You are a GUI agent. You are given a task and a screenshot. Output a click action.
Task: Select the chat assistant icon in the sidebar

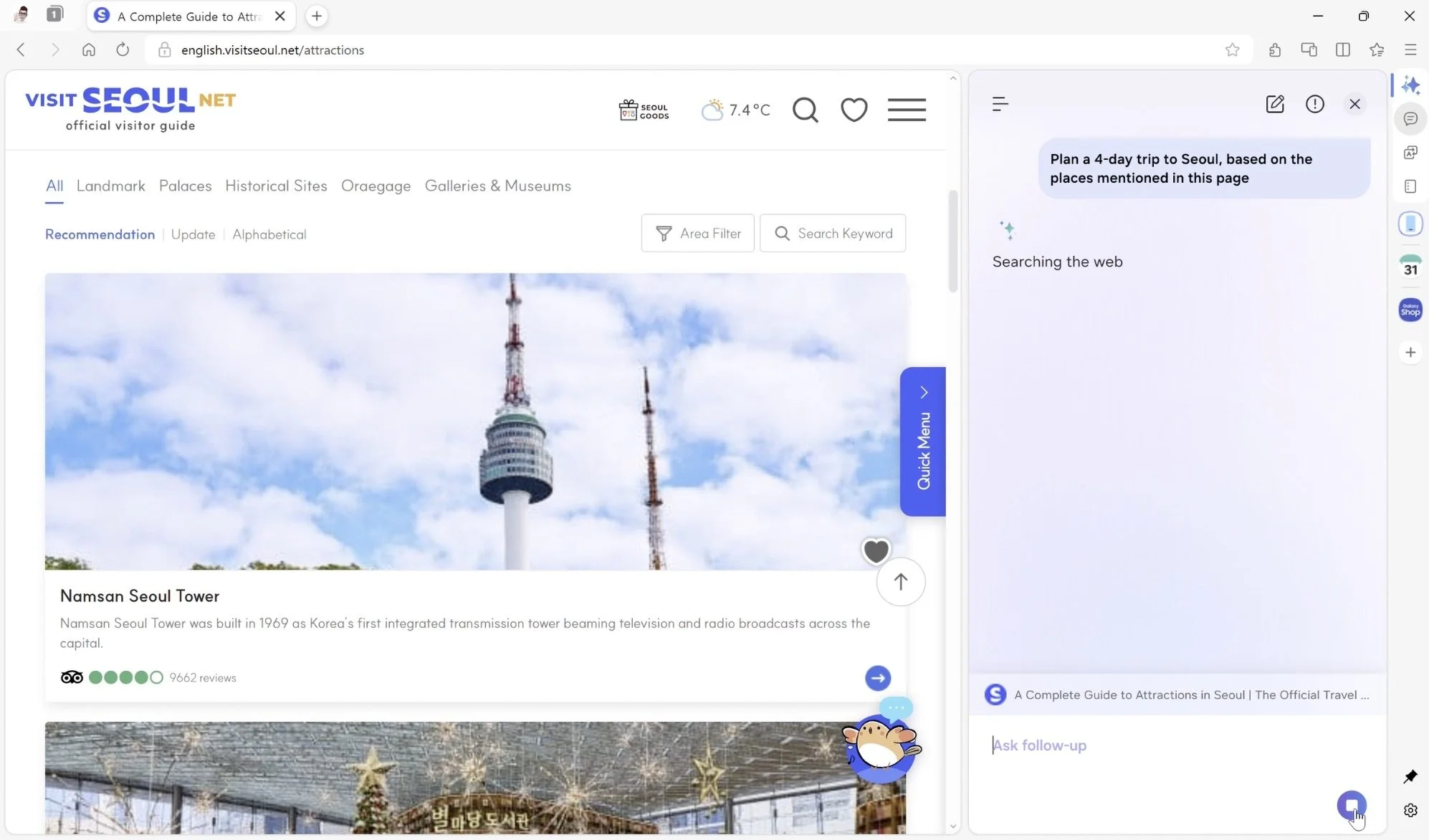point(1411,119)
